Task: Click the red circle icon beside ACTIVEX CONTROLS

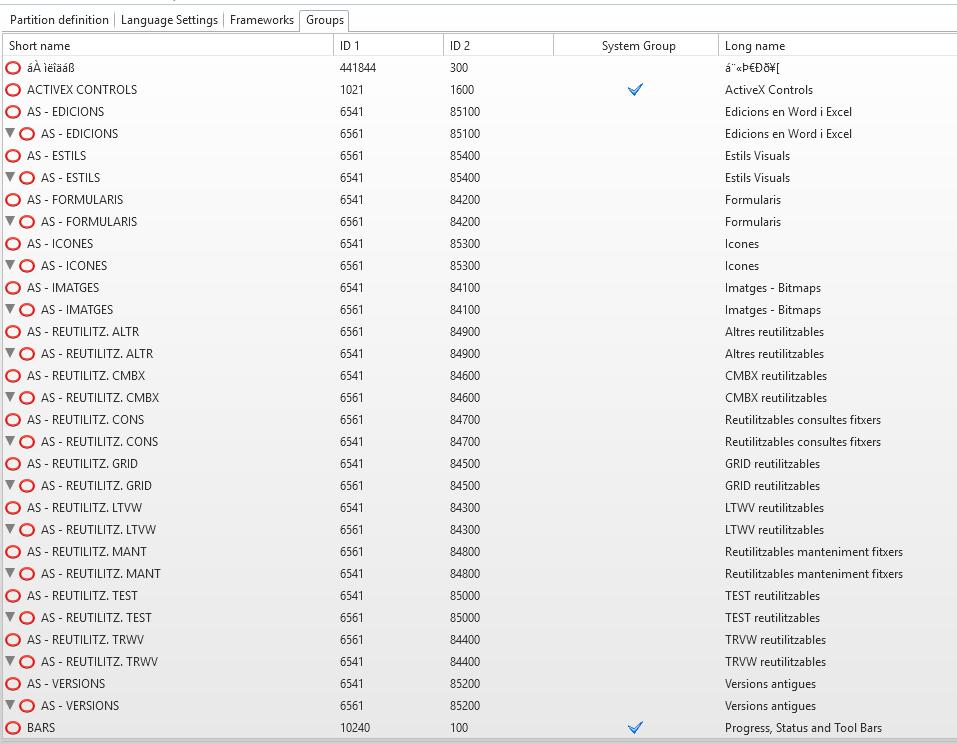Action: point(13,90)
